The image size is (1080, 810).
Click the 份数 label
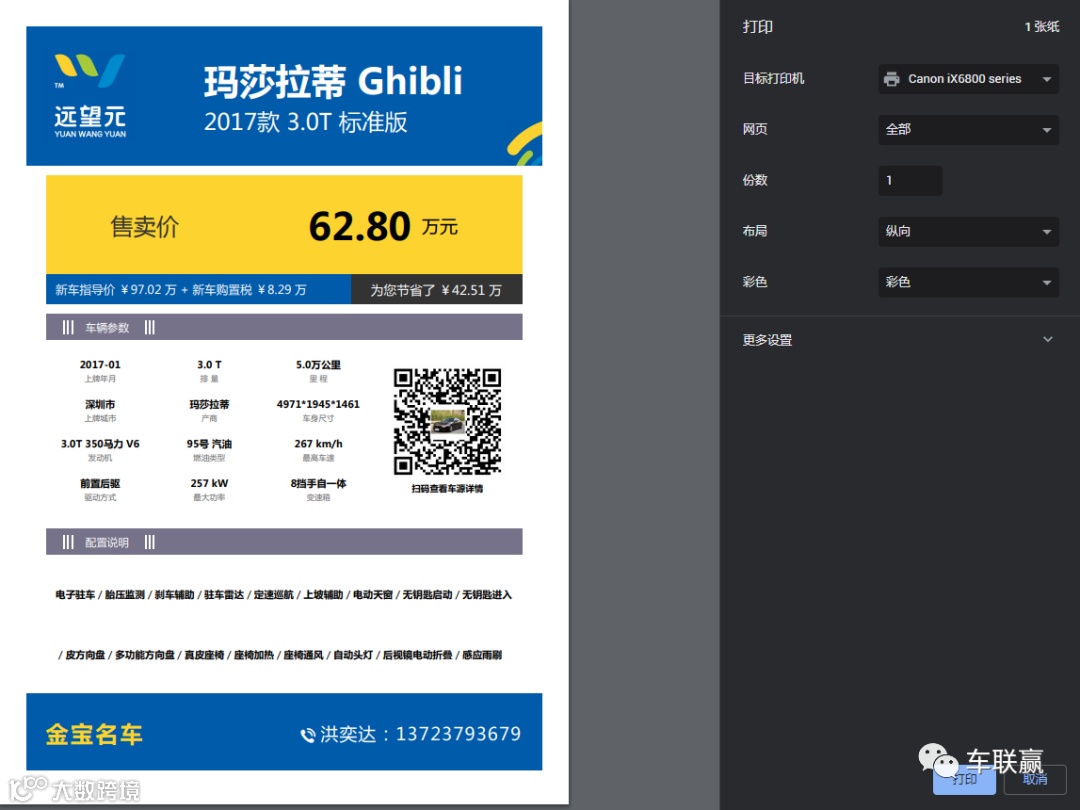click(x=755, y=180)
